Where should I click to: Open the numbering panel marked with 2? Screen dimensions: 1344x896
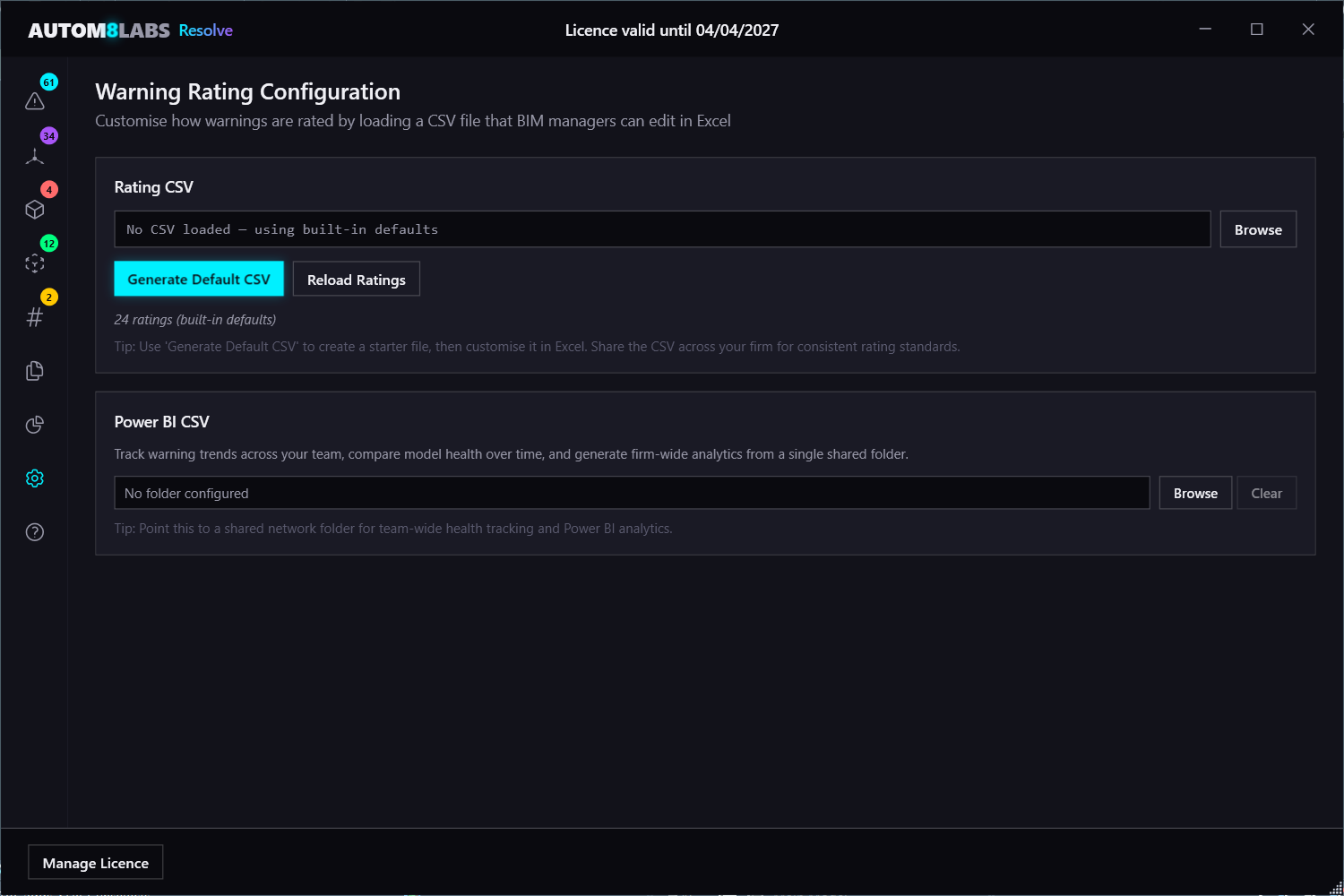point(34,316)
